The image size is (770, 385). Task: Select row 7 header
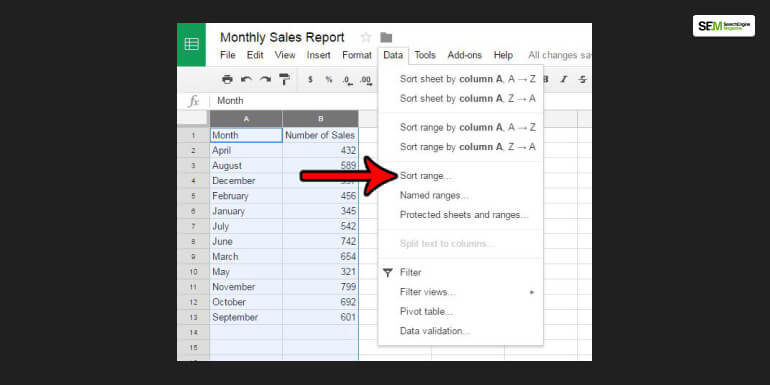193,226
